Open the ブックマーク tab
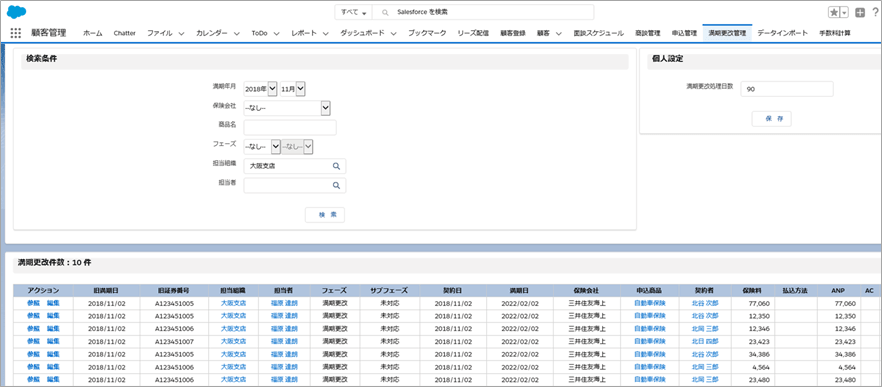882x387 pixels. pyautogui.click(x=427, y=33)
